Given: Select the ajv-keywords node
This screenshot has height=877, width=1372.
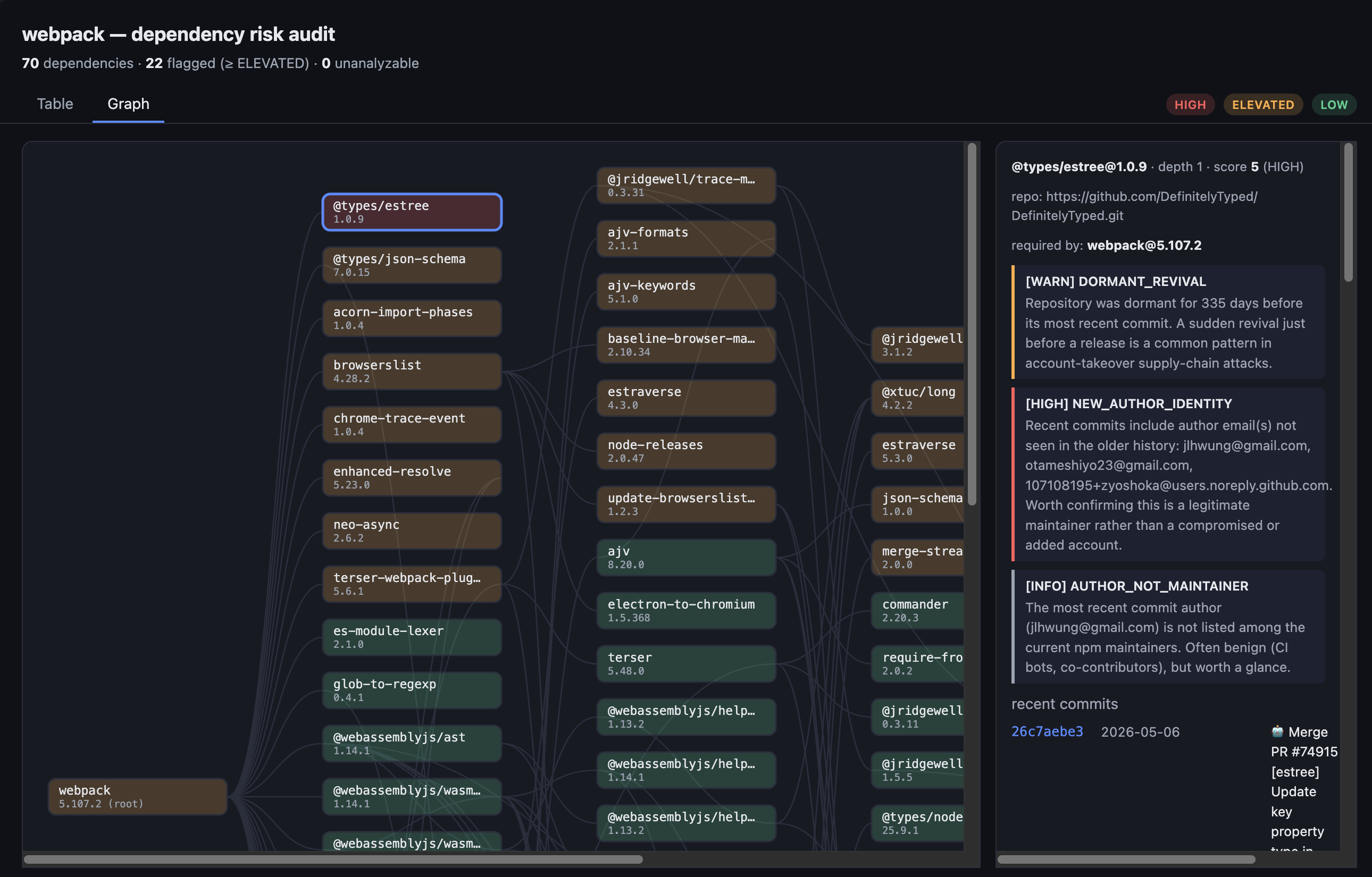Looking at the screenshot, I should [x=686, y=291].
